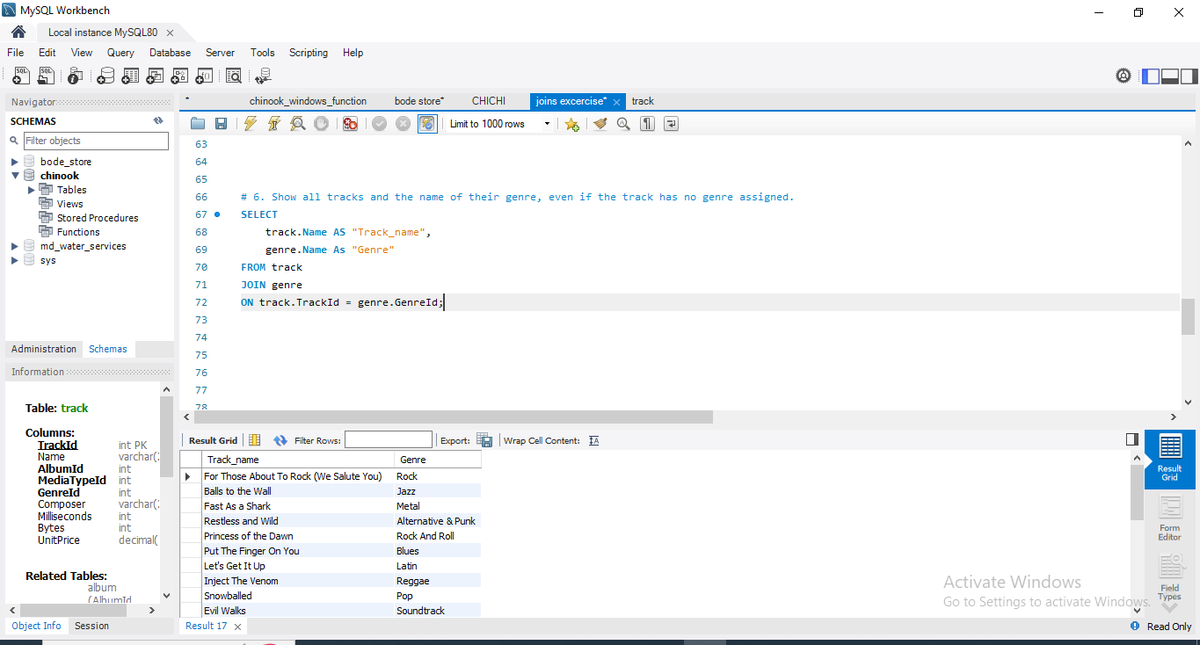Open the object inspector icon
Image resolution: width=1200 pixels, height=645 pixels.
[x=77, y=75]
